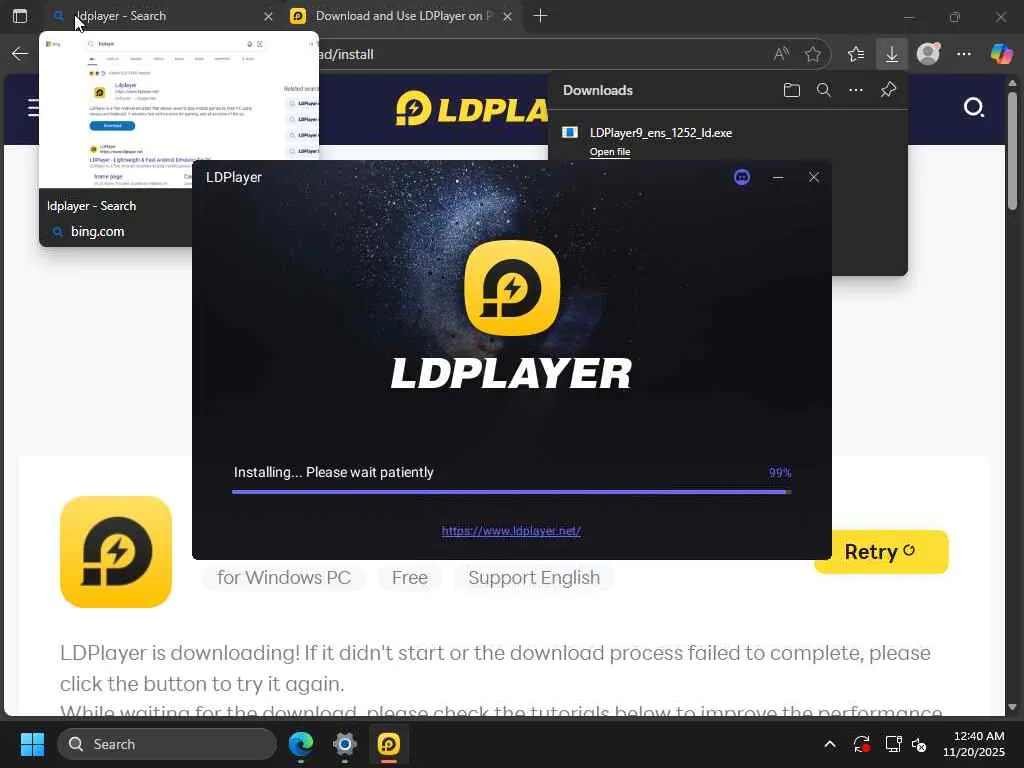Click the taskbar Search box
This screenshot has height=768, width=1024.
pos(167,744)
